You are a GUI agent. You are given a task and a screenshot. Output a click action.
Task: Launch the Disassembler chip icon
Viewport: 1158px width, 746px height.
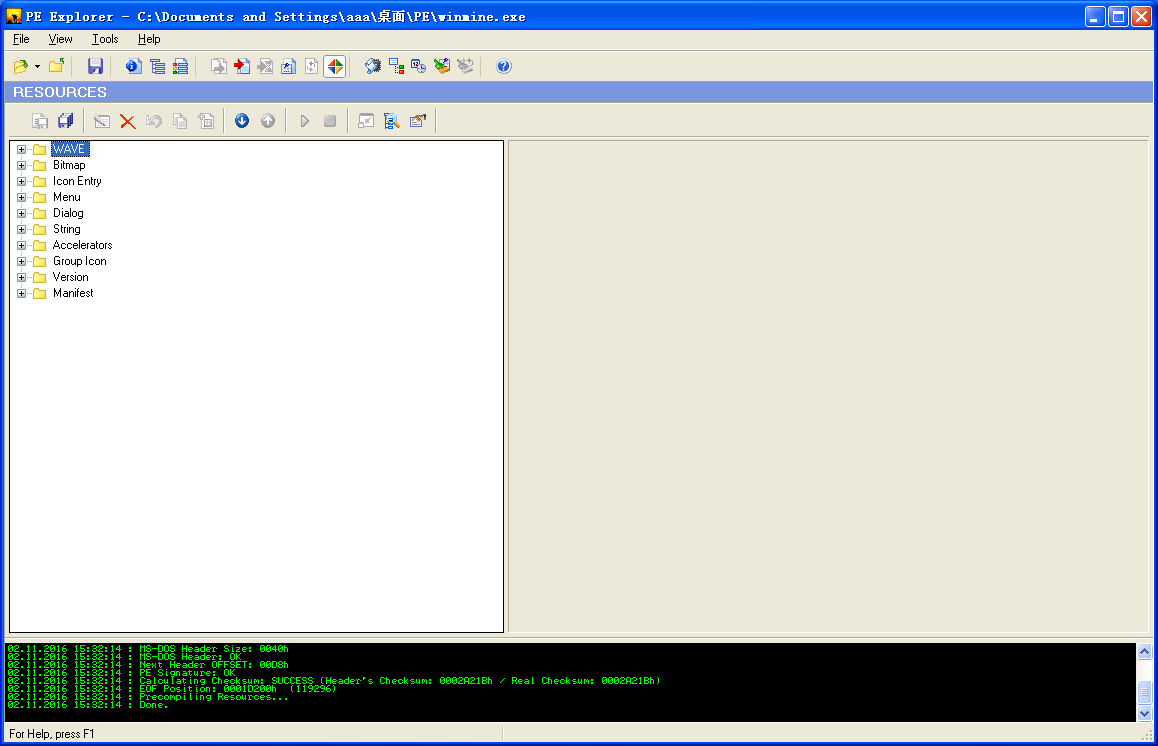(373, 66)
